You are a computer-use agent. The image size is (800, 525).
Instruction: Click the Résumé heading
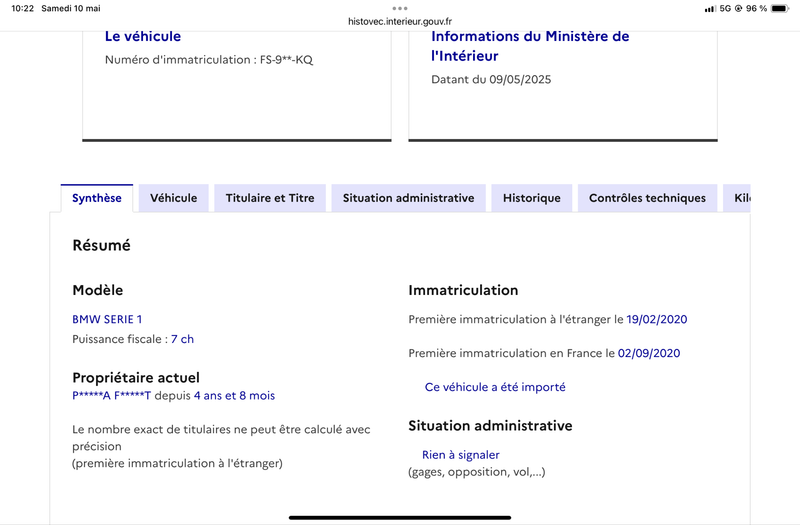[102, 245]
